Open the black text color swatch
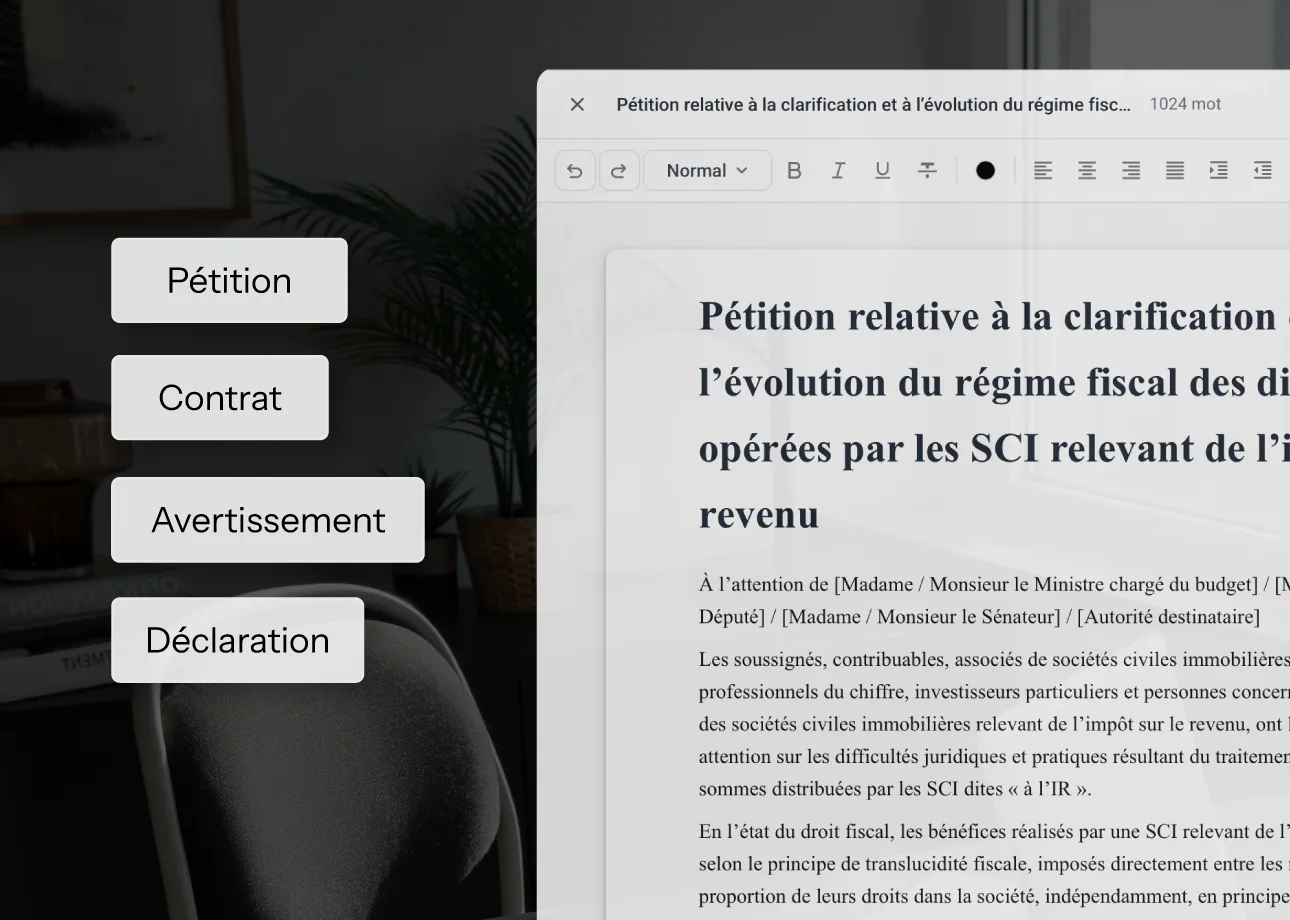Image resolution: width=1290 pixels, height=920 pixels. (x=985, y=171)
